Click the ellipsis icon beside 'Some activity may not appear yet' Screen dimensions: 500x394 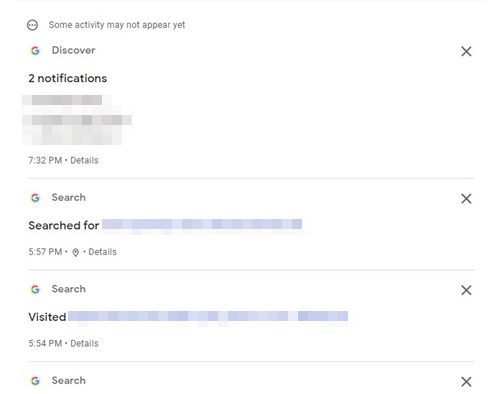[x=32, y=25]
